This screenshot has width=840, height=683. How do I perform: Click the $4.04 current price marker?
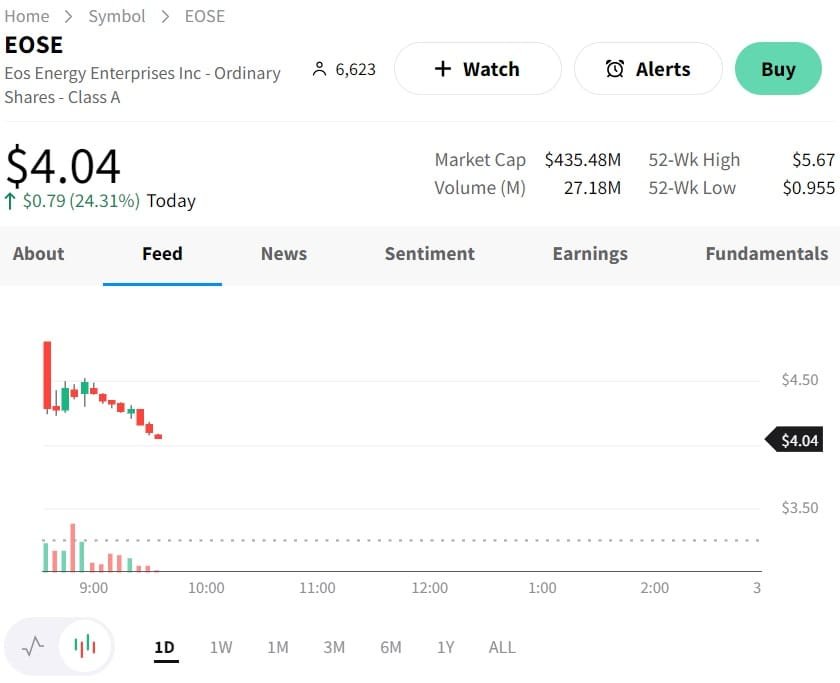pyautogui.click(x=798, y=440)
